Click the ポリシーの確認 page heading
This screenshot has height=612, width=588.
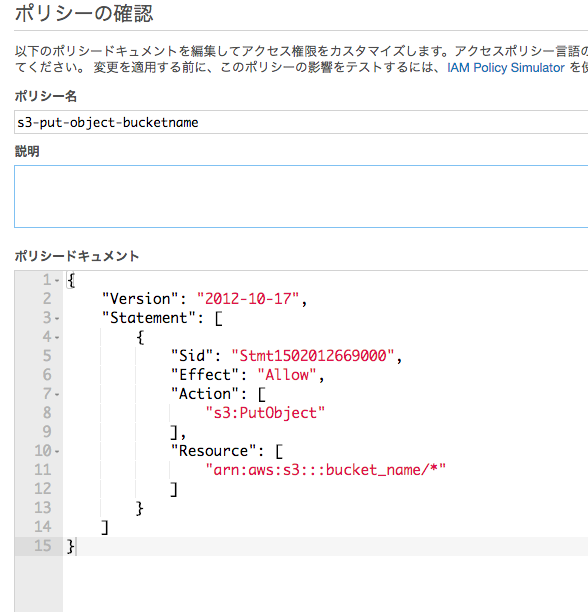click(x=84, y=13)
